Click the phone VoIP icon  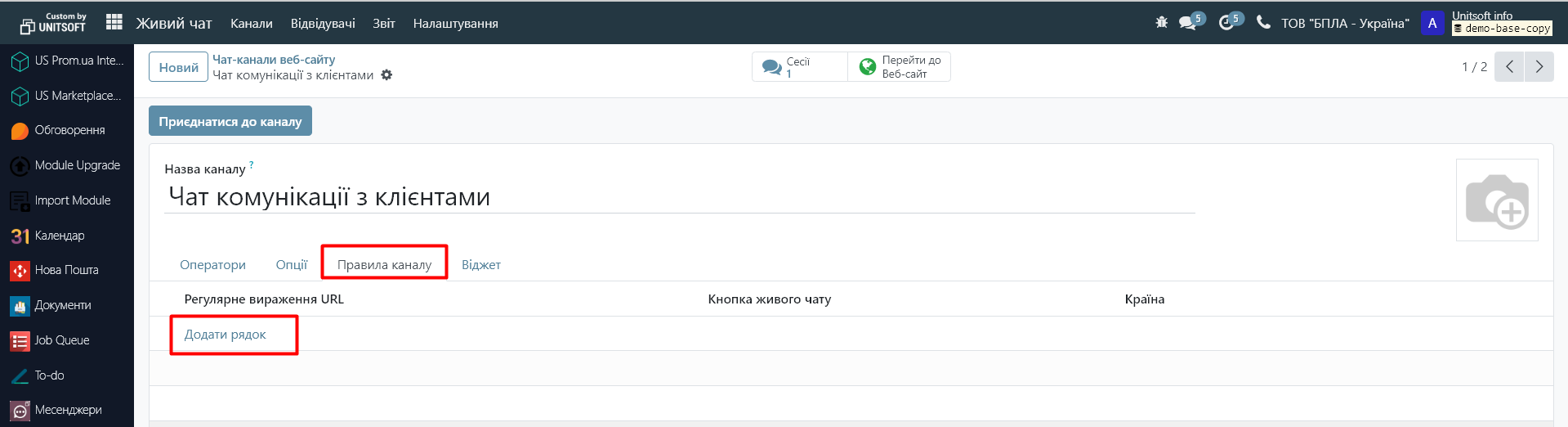[1263, 23]
